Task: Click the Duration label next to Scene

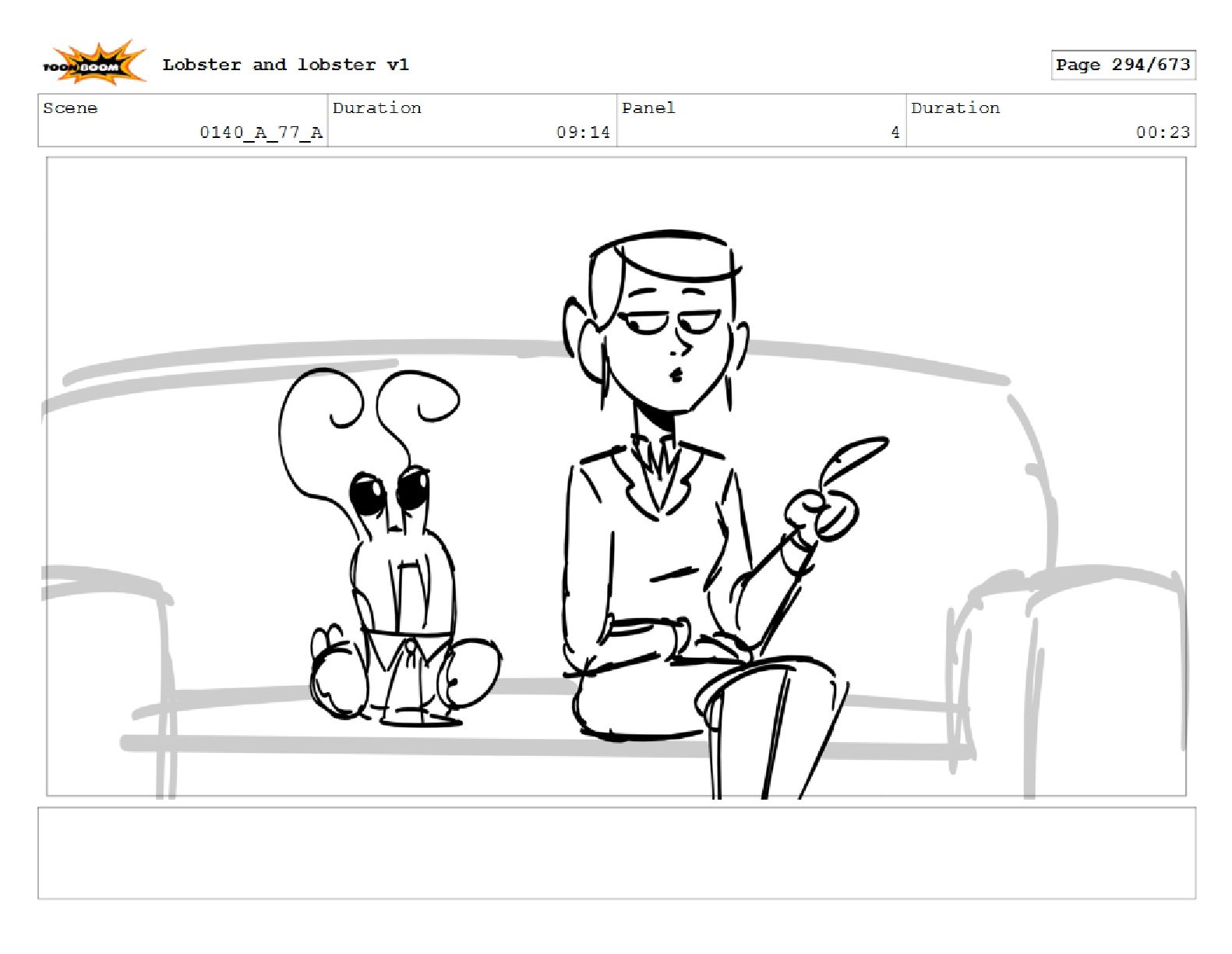Action: point(377,108)
